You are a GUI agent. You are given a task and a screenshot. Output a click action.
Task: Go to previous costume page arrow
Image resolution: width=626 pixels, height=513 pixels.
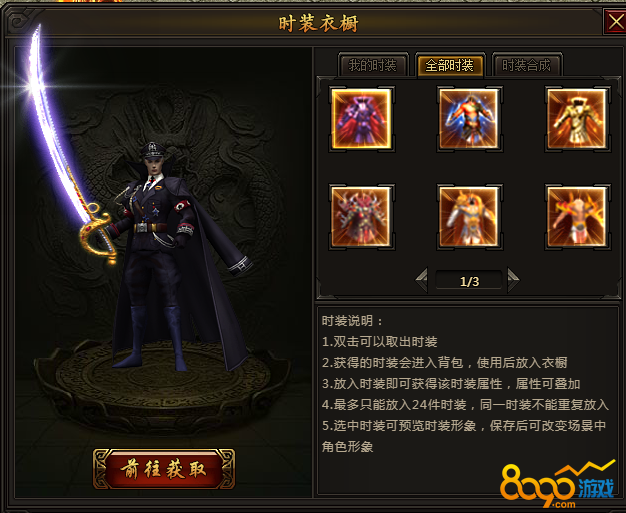[x=422, y=280]
